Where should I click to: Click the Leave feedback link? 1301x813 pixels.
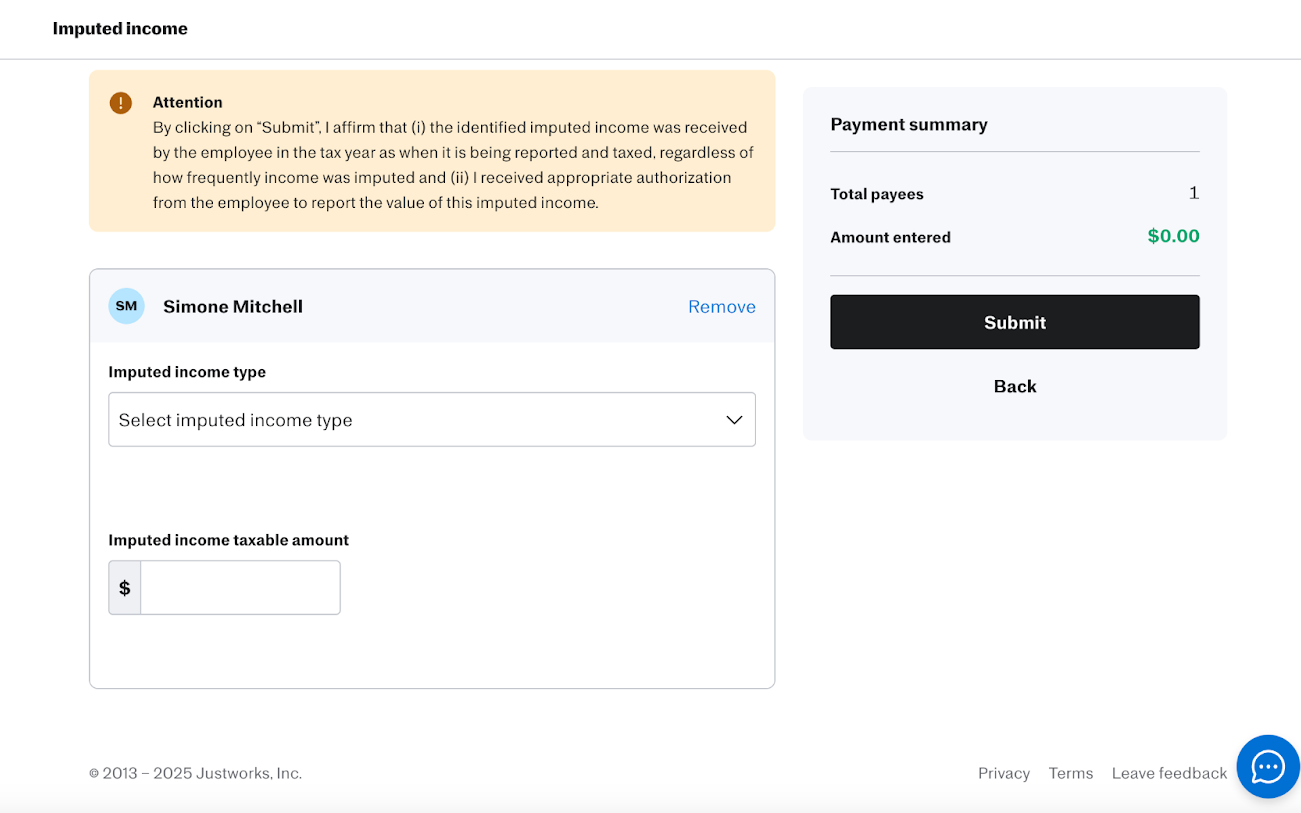(x=1168, y=773)
